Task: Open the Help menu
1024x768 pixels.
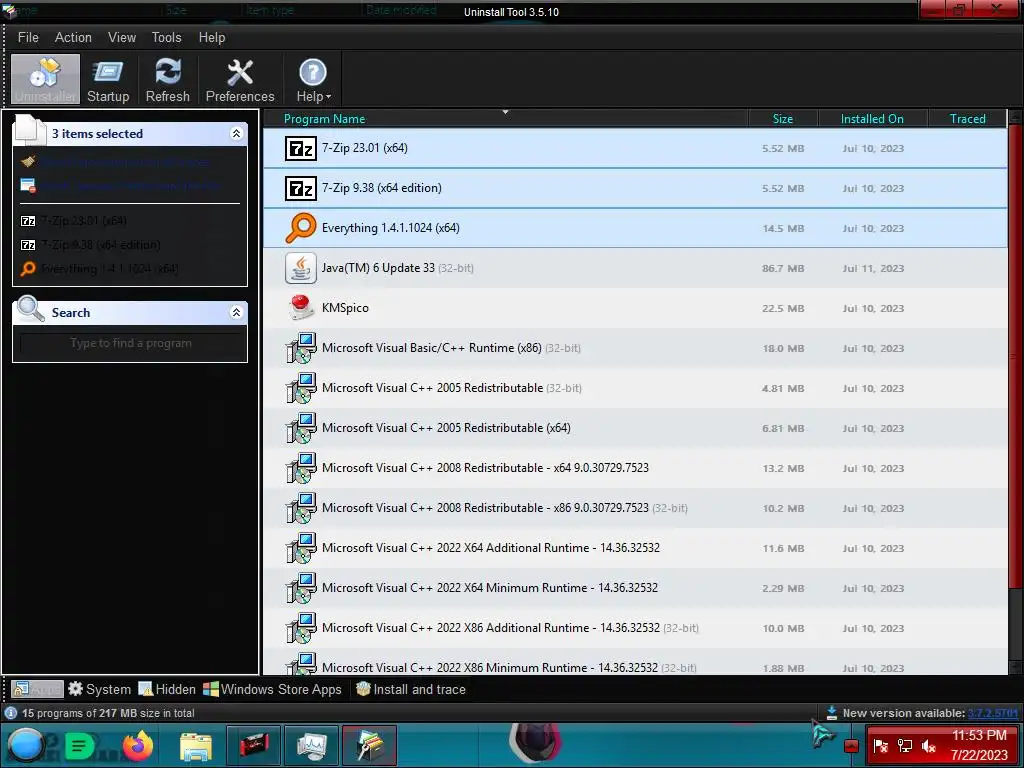Action: (x=212, y=37)
